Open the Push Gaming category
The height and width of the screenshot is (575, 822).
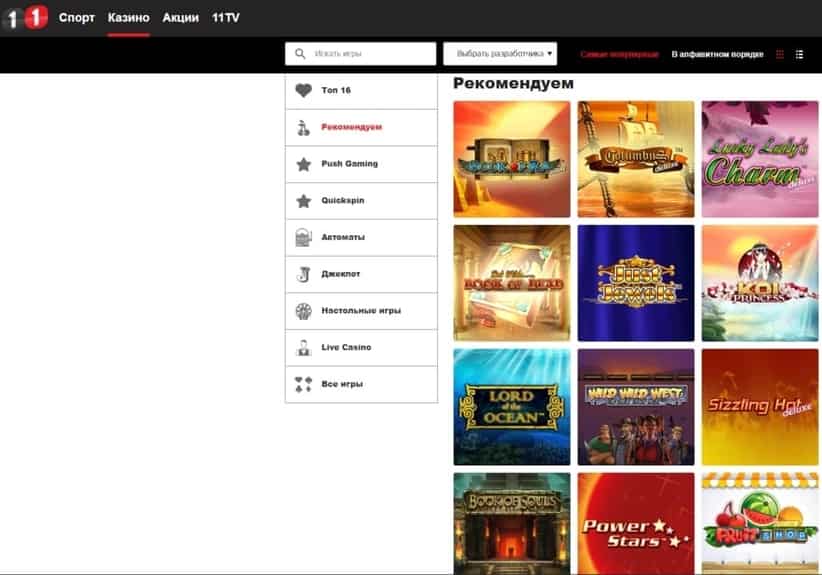click(361, 164)
